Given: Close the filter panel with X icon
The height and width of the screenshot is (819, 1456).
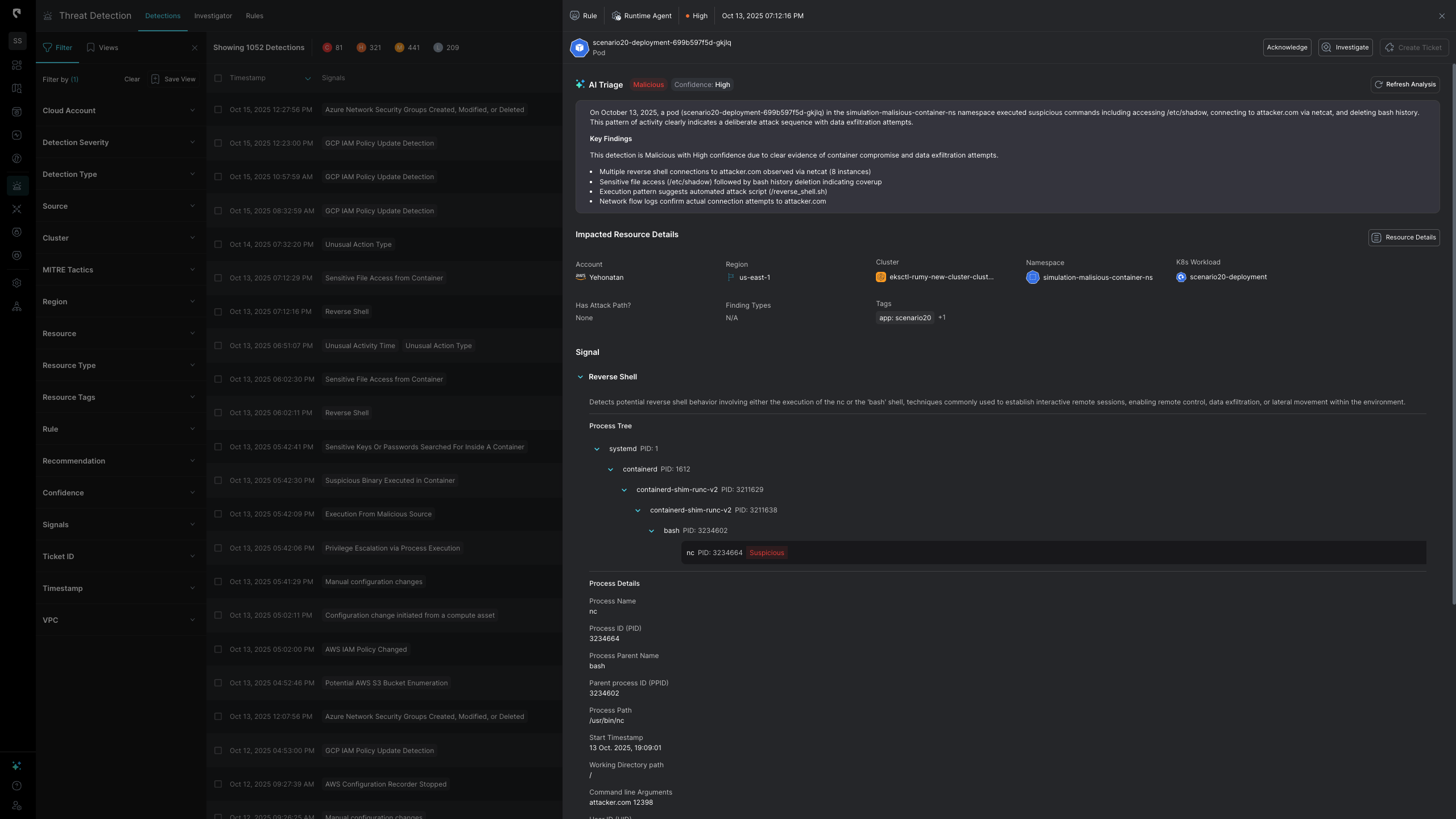Looking at the screenshot, I should coord(195,48).
